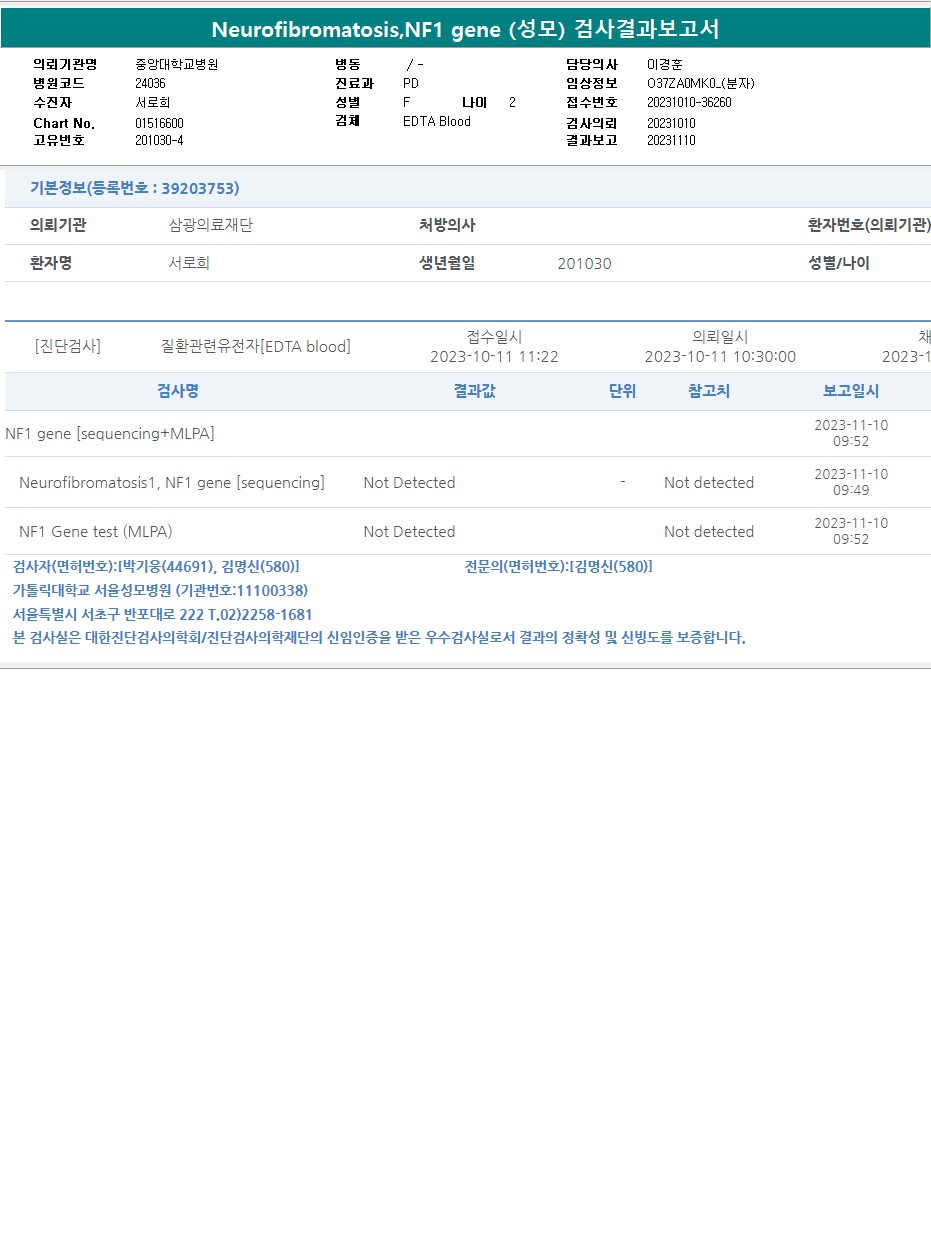This screenshot has height=1233, width=931.
Task: Click the '단위' column header
Action: [622, 391]
